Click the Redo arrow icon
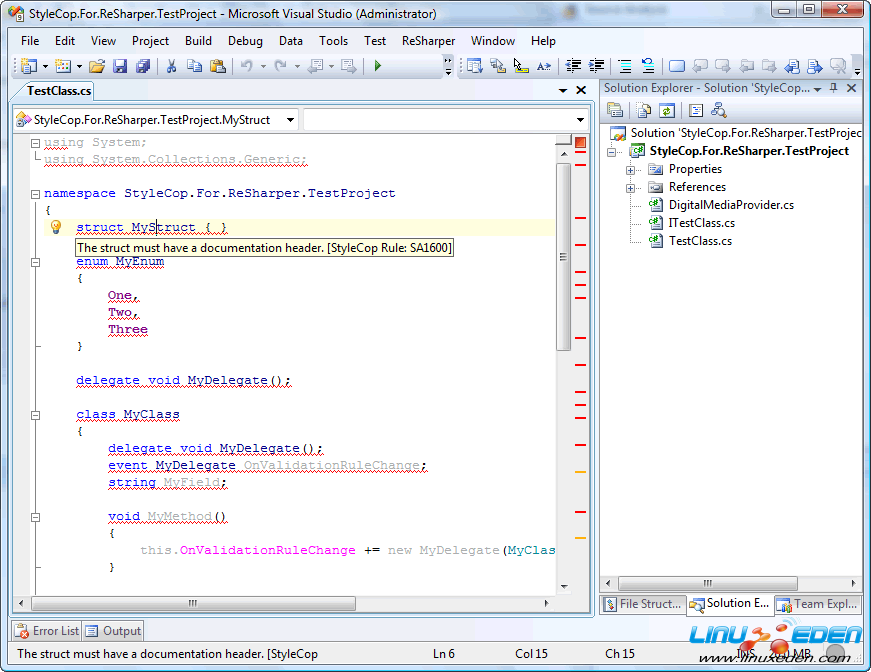Screen dimensions: 871x672 [281, 66]
